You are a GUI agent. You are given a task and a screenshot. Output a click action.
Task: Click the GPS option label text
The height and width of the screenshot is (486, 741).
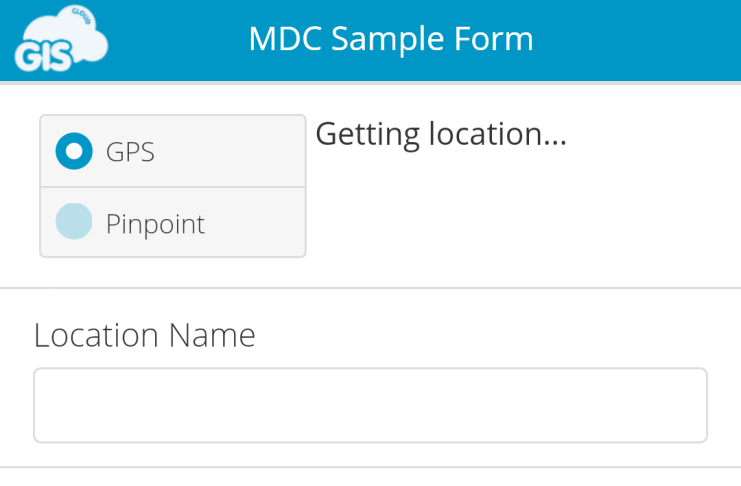pos(130,152)
